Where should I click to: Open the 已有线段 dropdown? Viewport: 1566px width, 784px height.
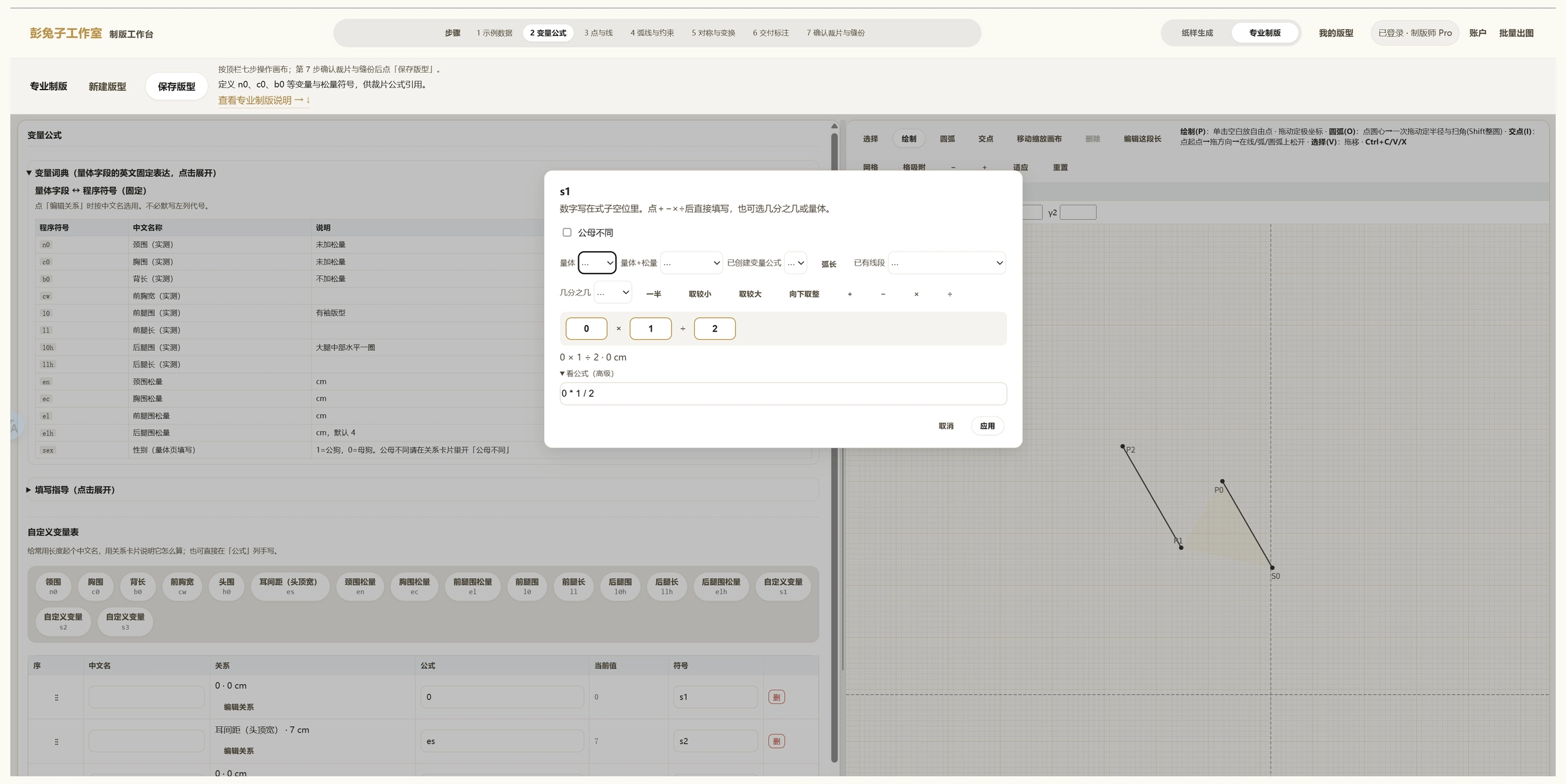(947, 263)
